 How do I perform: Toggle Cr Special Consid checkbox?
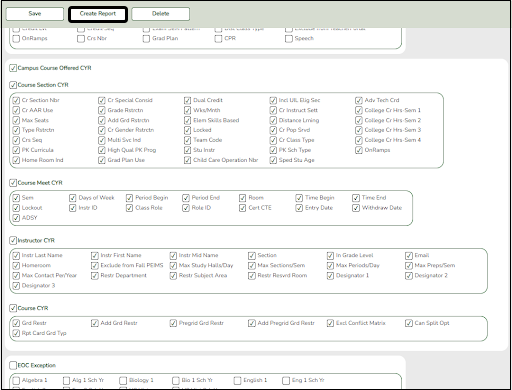click(x=102, y=100)
